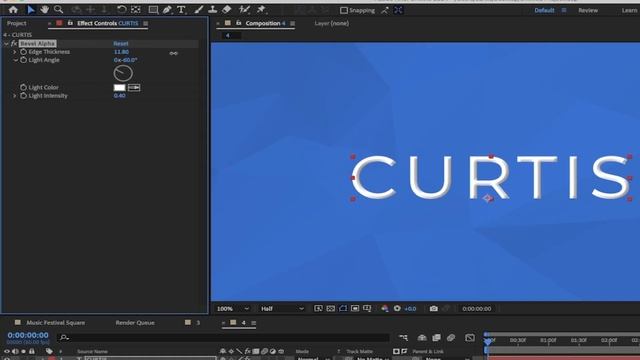Viewport: 640px width, 360px height.
Task: Open the workspace Default menu icon
Action: (x=564, y=10)
